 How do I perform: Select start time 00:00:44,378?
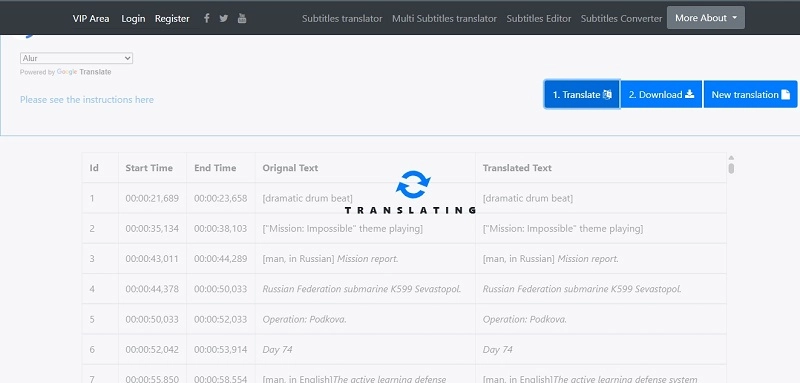[152, 289]
